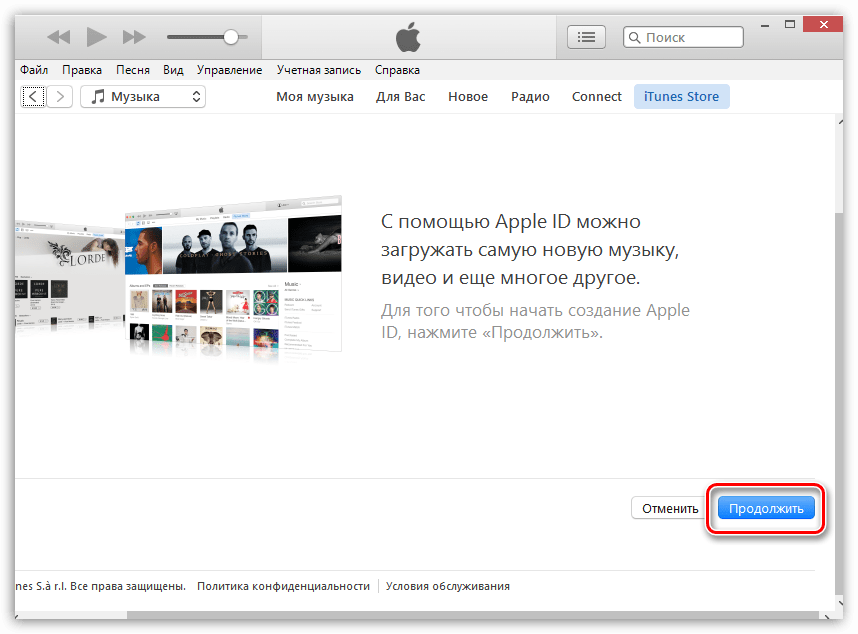Image resolution: width=858 pixels, height=634 pixels.
Task: Open the Up Next list view button
Action: pyautogui.click(x=586, y=37)
